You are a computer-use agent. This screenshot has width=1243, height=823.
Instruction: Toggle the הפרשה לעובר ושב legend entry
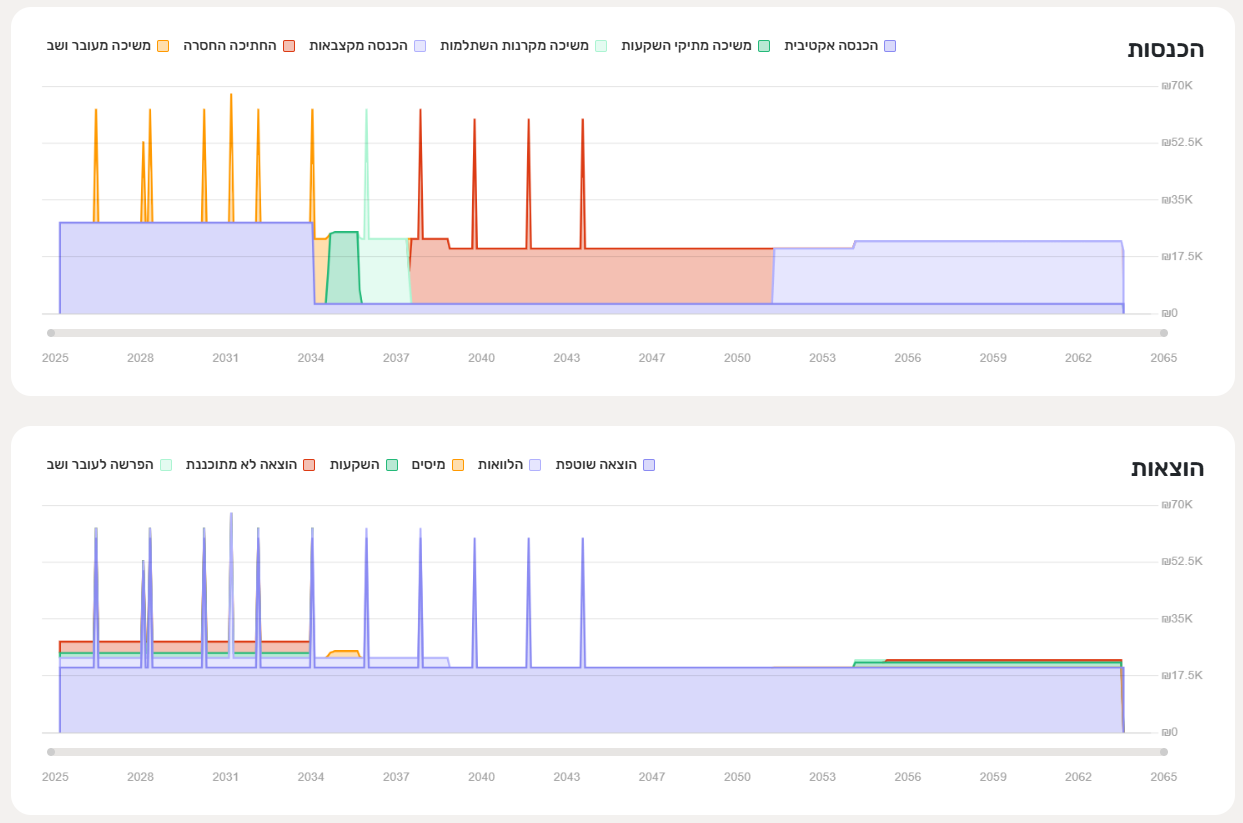click(x=166, y=465)
